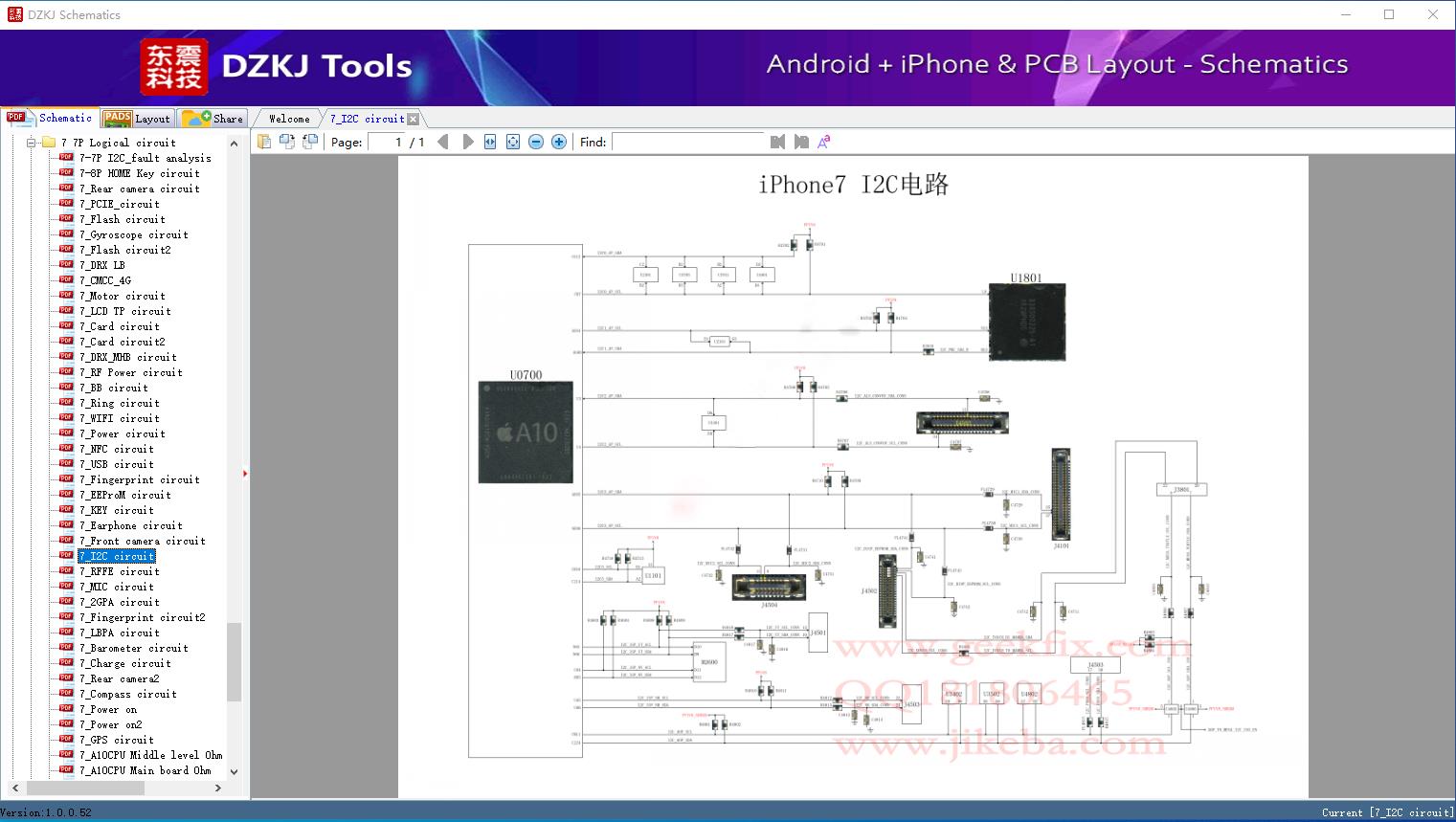Viewport: 1456px width, 822px height.
Task: Open the Share tab
Action: click(x=214, y=118)
